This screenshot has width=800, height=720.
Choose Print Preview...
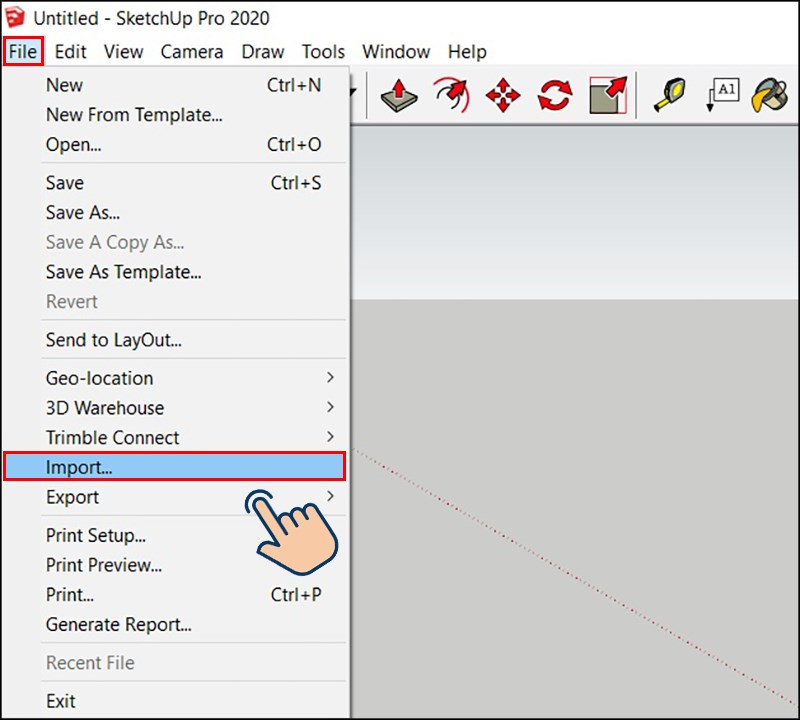tap(175, 564)
